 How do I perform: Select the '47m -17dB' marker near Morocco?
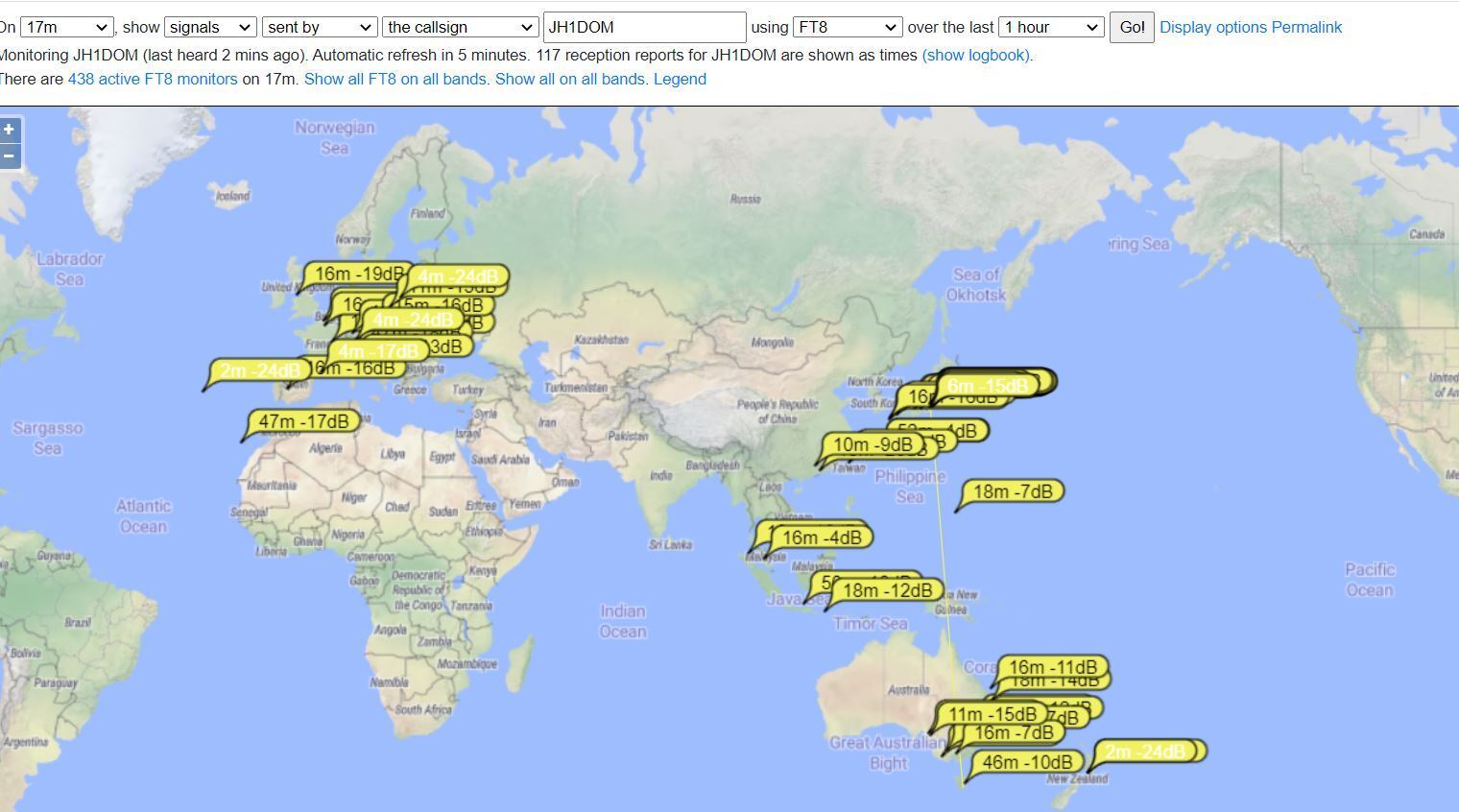click(x=303, y=421)
